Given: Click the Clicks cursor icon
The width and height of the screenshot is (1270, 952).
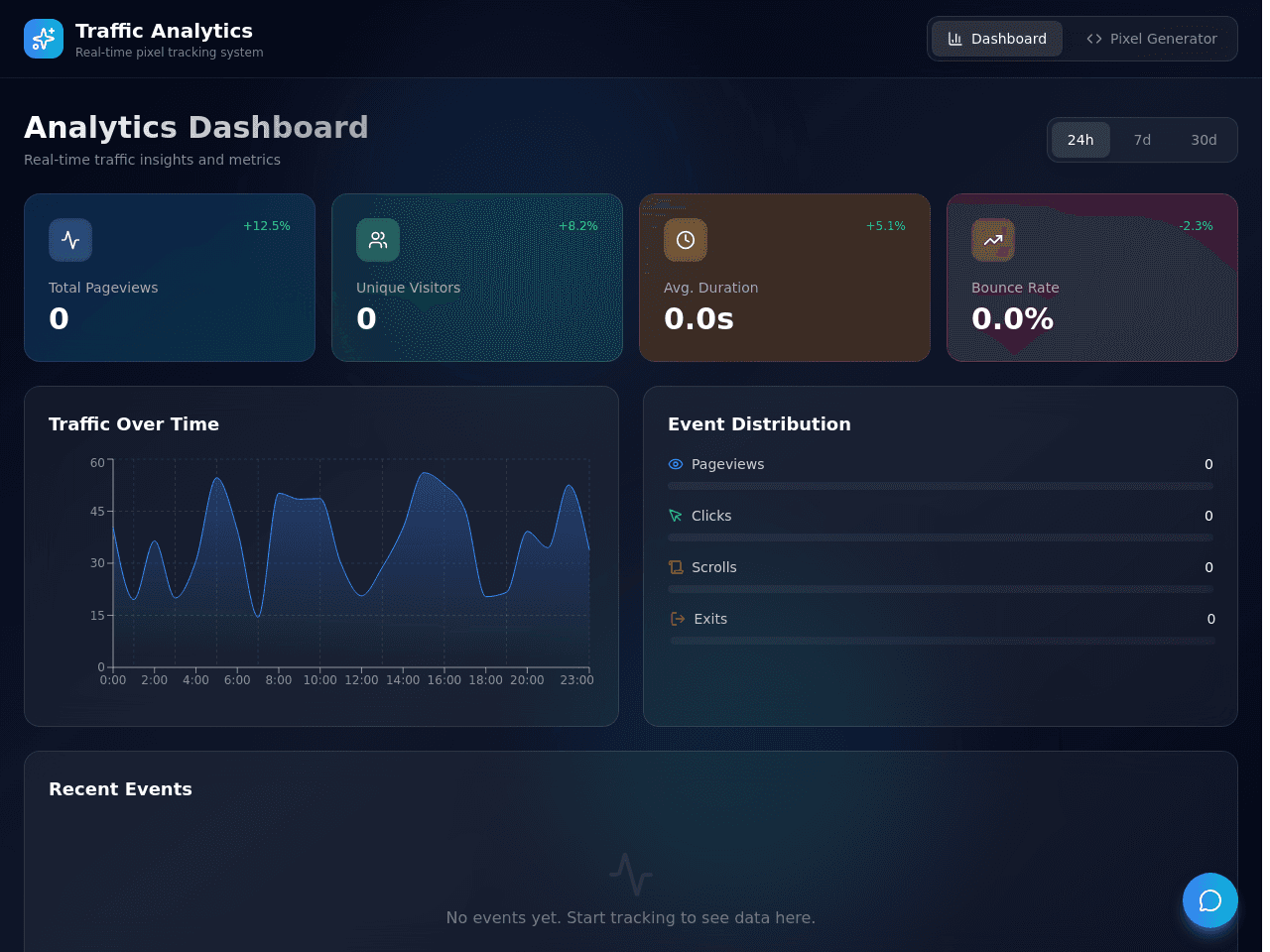Looking at the screenshot, I should click(676, 516).
